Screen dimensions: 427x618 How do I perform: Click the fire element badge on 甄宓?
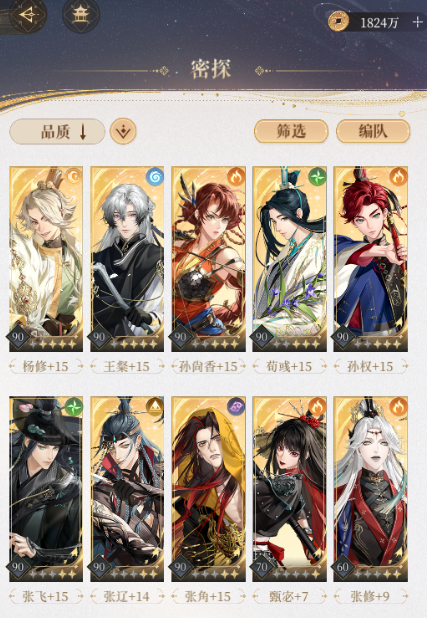click(317, 406)
